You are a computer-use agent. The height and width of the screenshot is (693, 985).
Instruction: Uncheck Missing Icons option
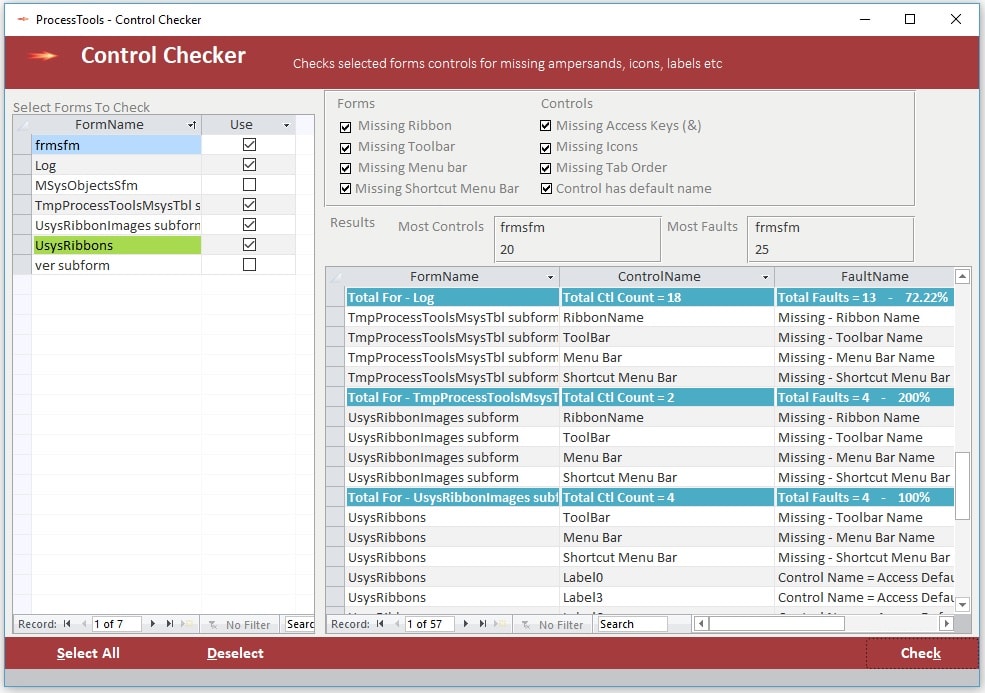(x=546, y=148)
